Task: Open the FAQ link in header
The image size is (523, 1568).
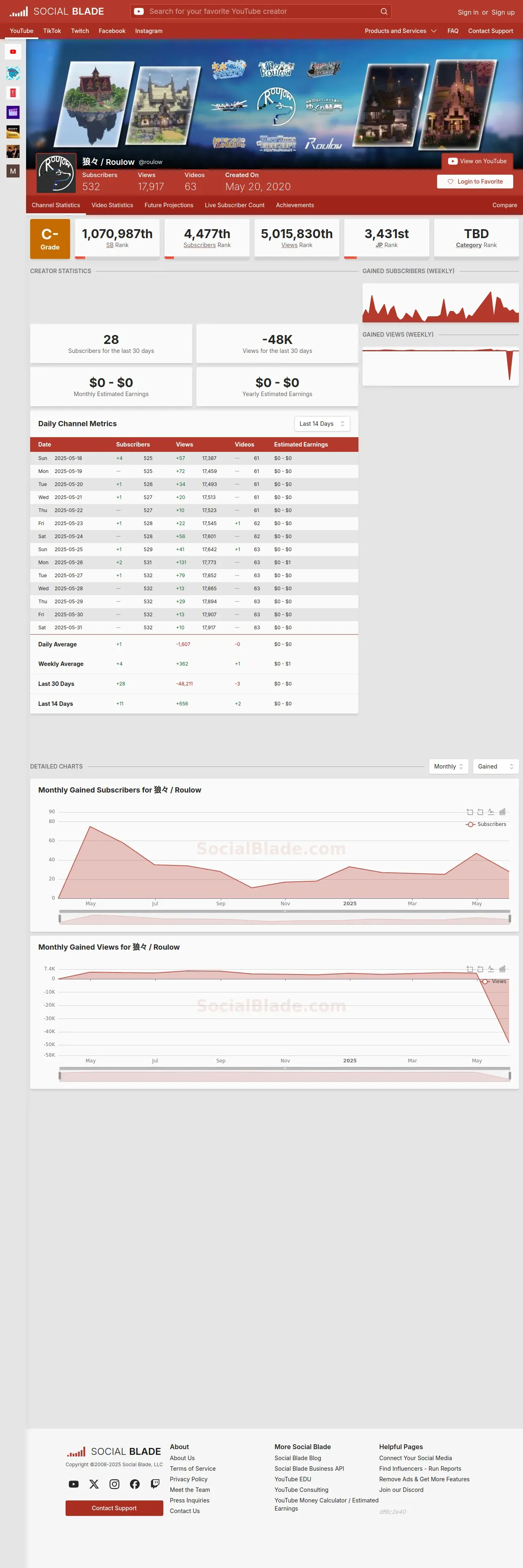Action: click(453, 31)
